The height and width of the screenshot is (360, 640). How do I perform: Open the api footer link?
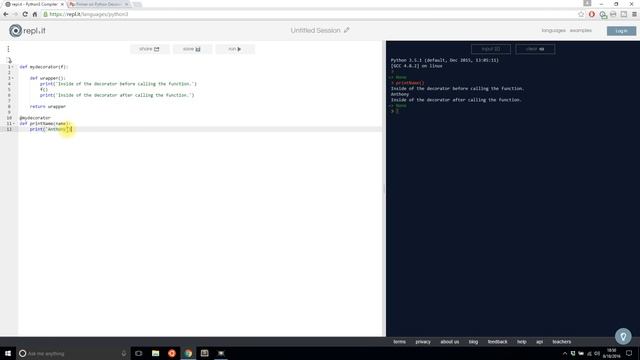(x=539, y=342)
